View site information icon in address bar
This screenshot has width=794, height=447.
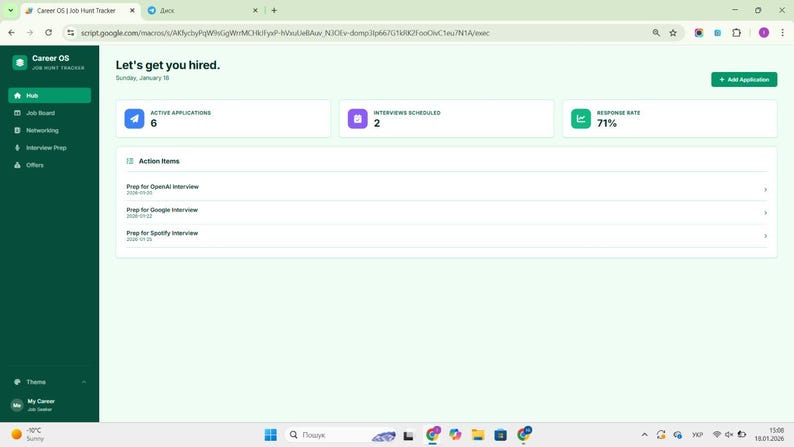coord(70,33)
